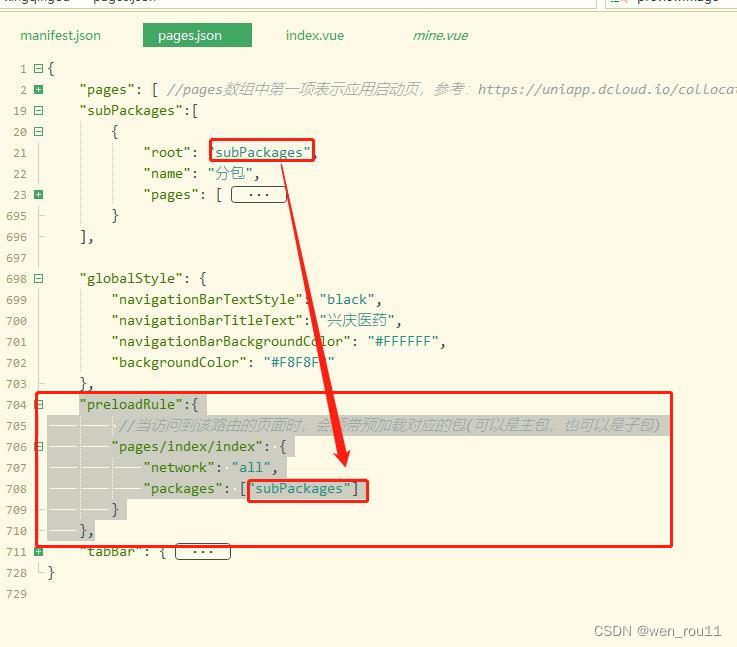
Task: Click the "backgroundColor" key
Action: tap(179, 363)
